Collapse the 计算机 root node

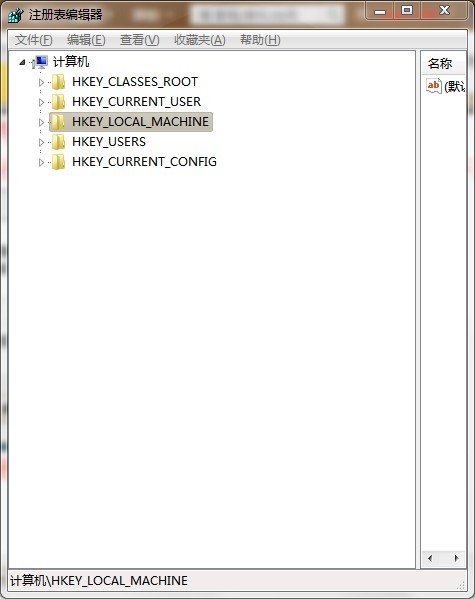click(22, 62)
